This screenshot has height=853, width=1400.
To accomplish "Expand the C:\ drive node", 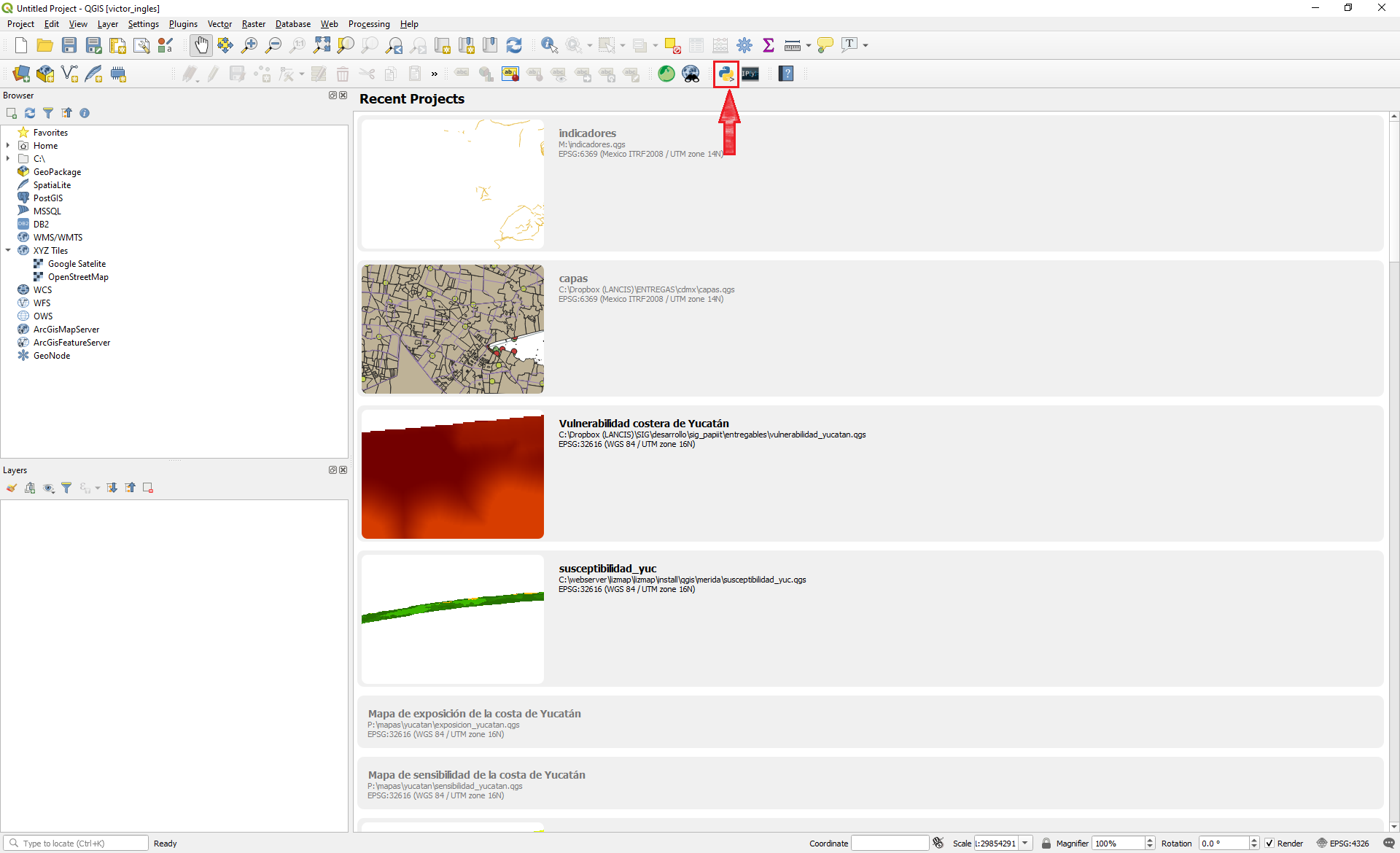I will (x=8, y=159).
